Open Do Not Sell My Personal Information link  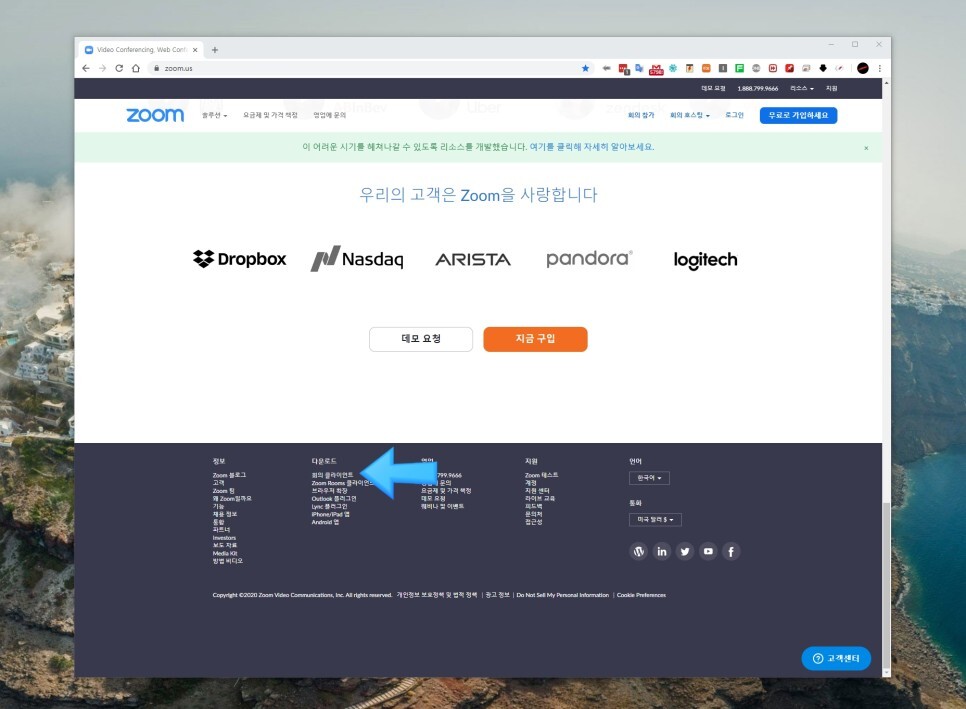coord(562,595)
